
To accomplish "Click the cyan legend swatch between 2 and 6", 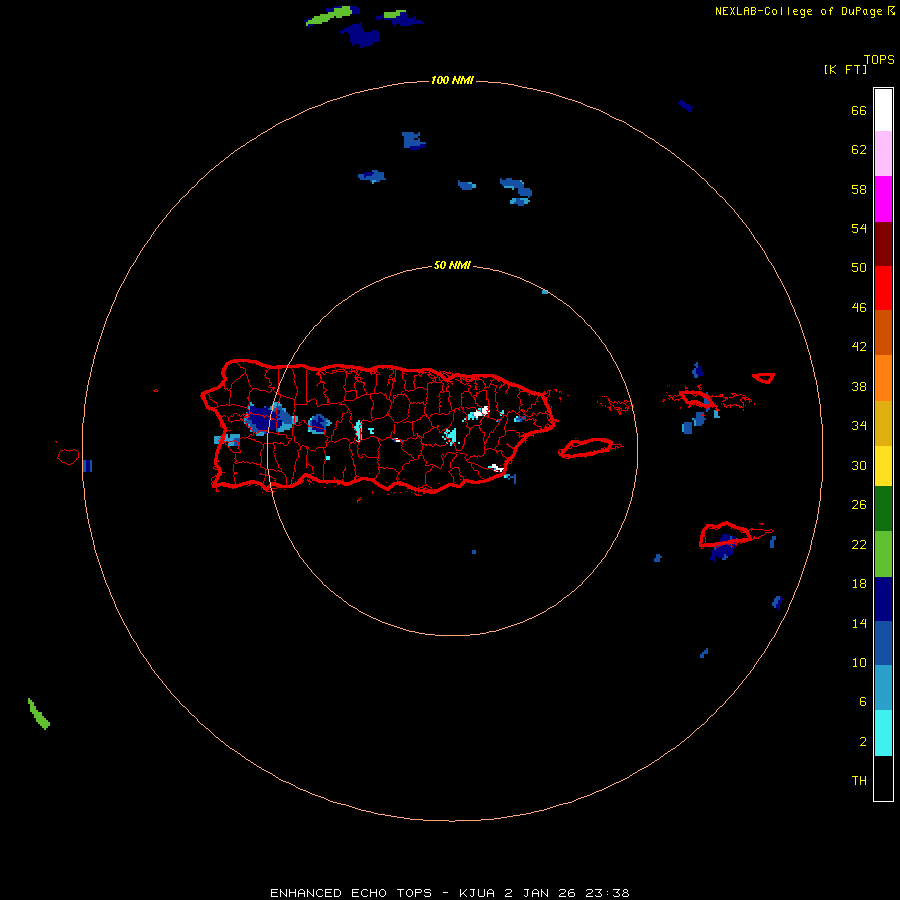I will (x=883, y=733).
